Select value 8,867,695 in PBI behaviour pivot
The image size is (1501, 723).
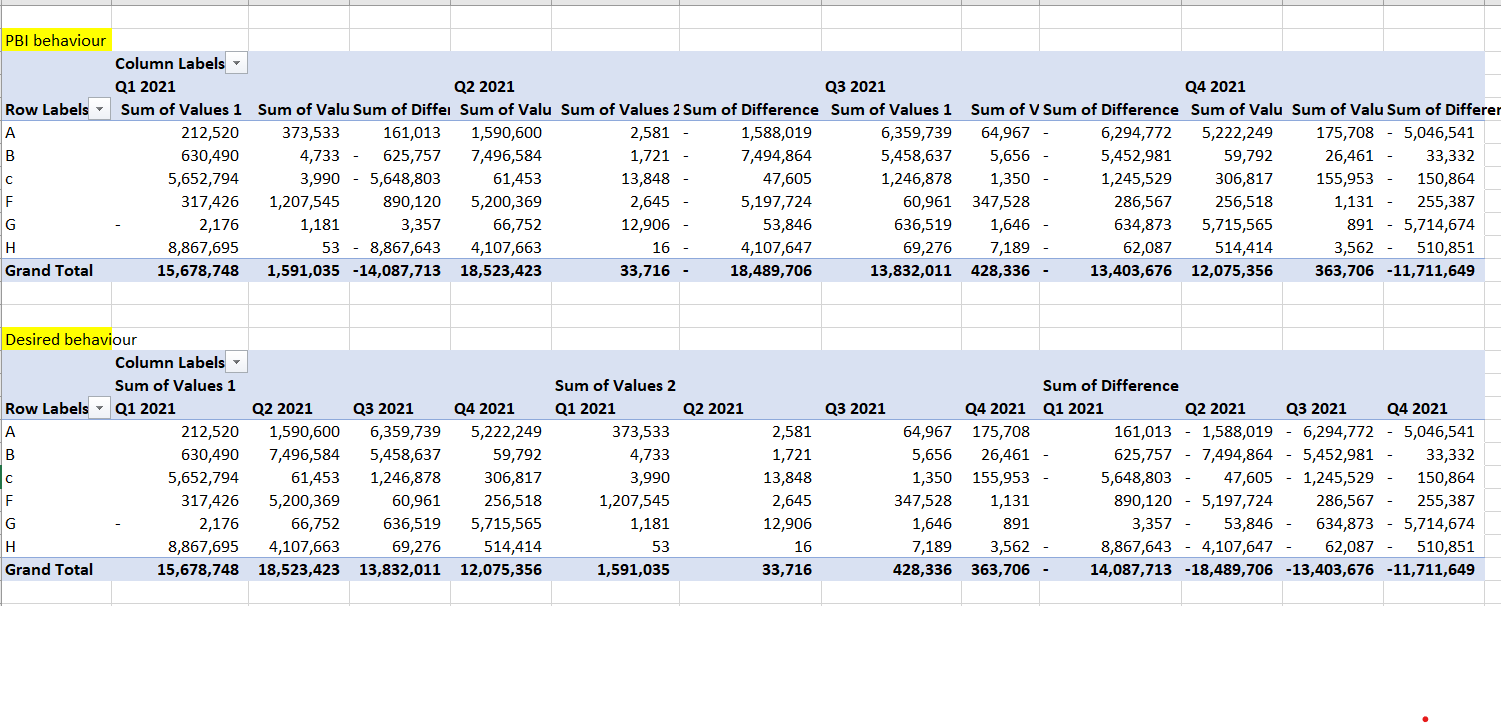[203, 247]
